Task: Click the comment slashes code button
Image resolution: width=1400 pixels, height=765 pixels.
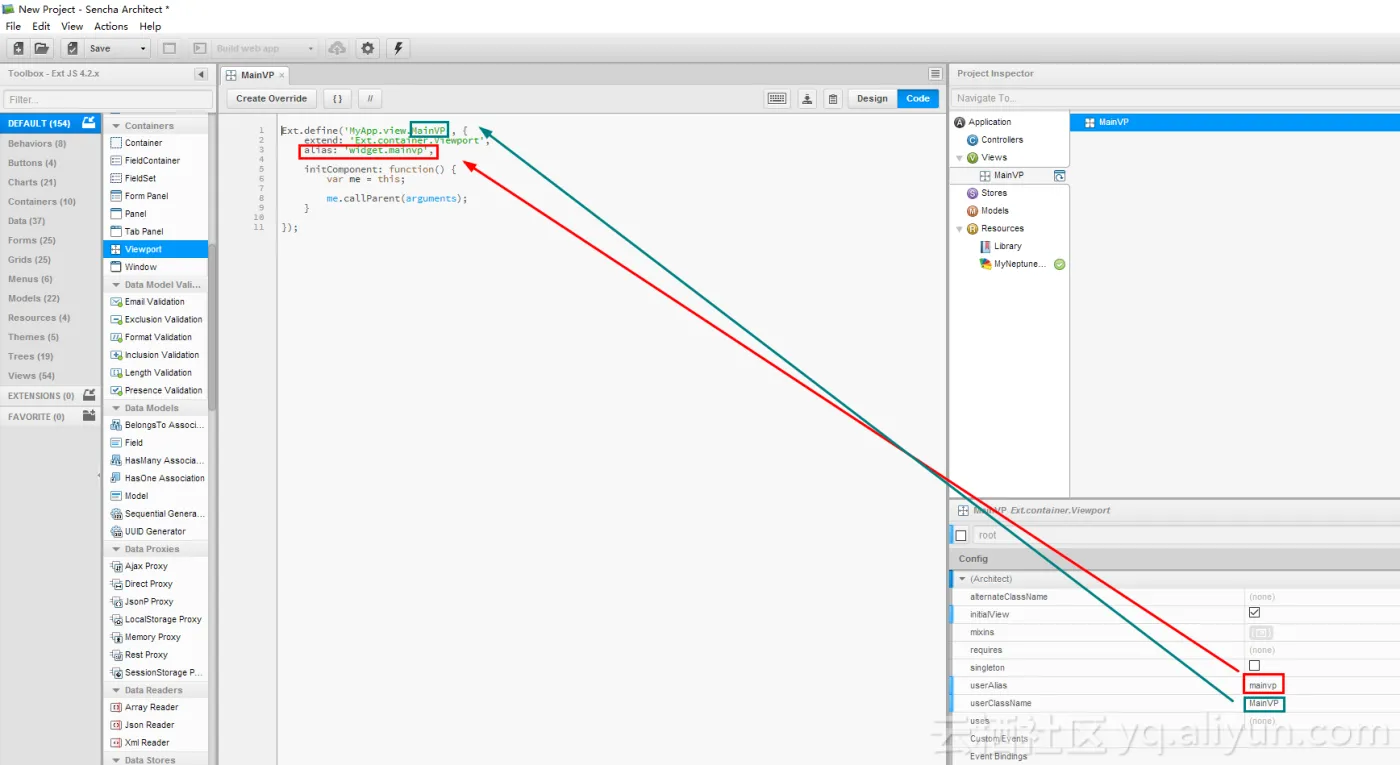Action: tap(370, 98)
